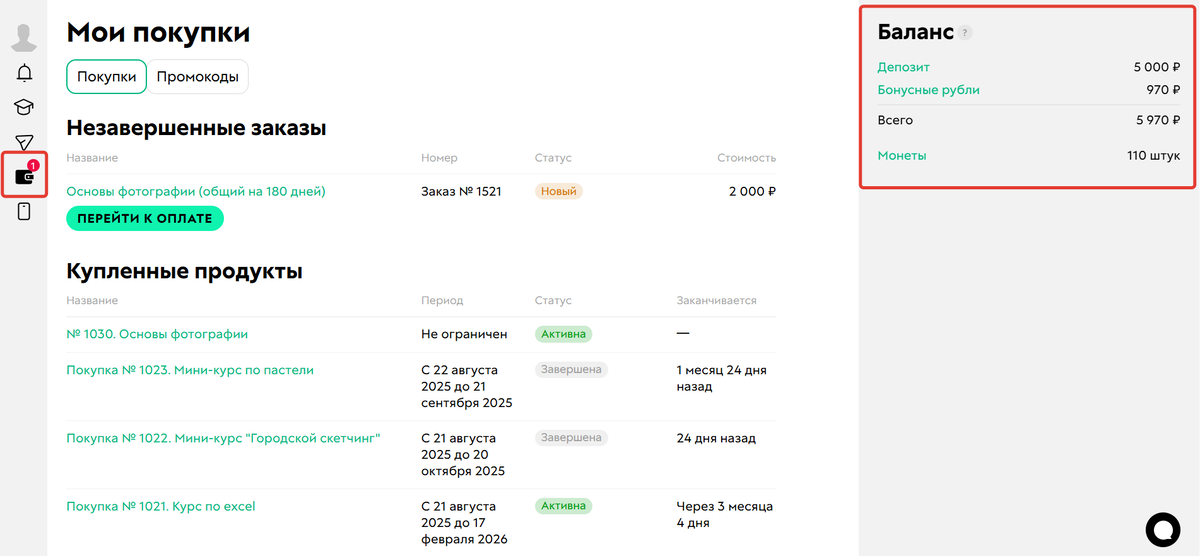The width and height of the screenshot is (1200, 556).
Task: Click the help question mark beside Баланс
Action: pyautogui.click(x=965, y=33)
